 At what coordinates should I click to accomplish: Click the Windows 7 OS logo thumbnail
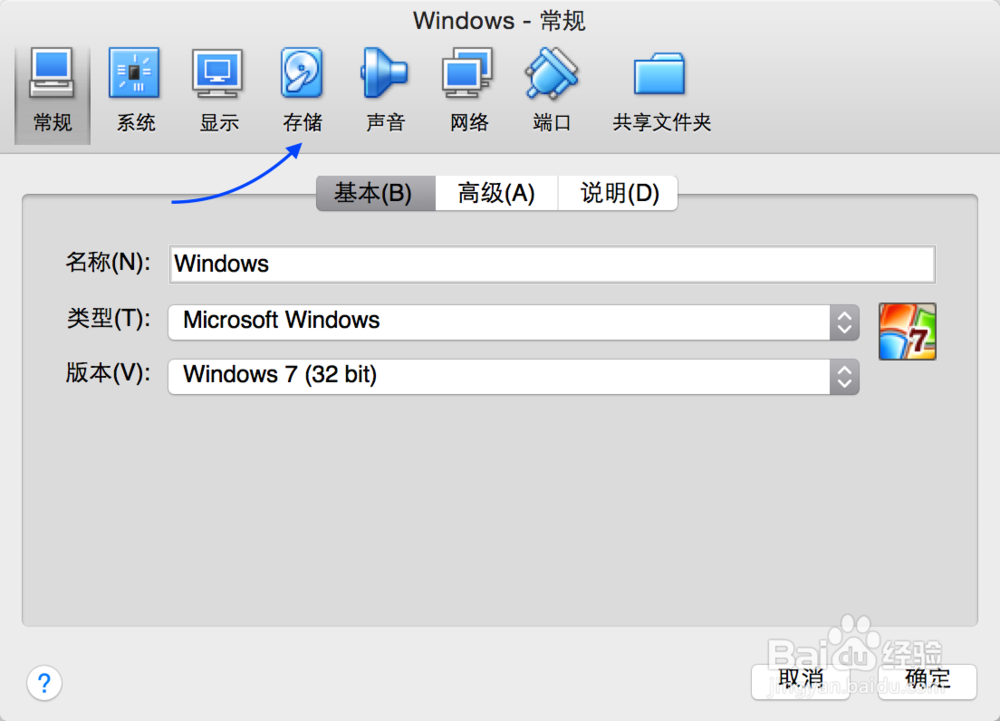(907, 331)
